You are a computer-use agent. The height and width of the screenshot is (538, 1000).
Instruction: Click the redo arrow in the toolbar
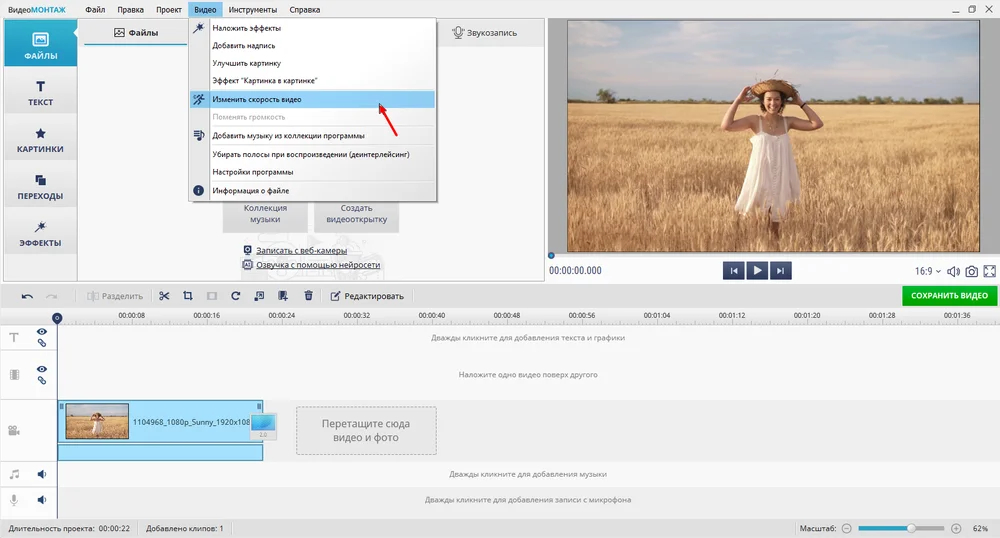51,296
